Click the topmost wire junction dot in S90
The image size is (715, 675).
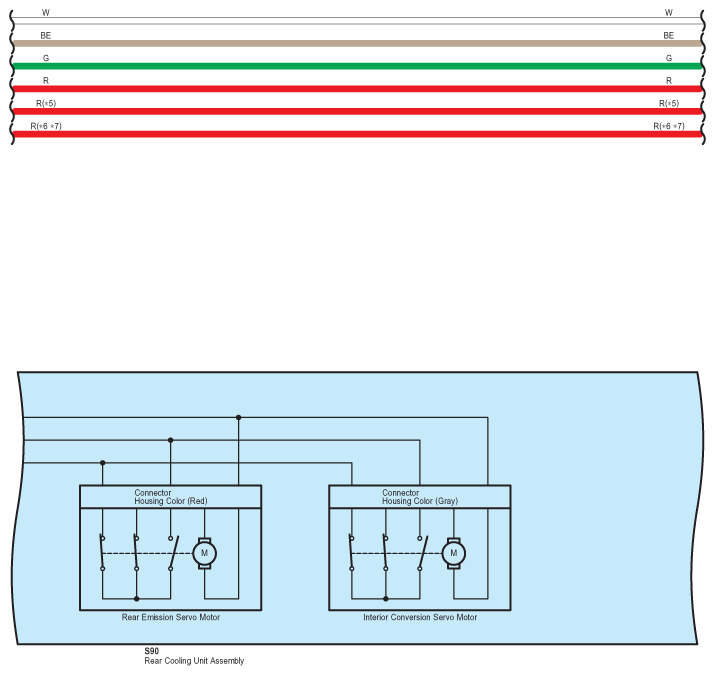pyautogui.click(x=238, y=417)
